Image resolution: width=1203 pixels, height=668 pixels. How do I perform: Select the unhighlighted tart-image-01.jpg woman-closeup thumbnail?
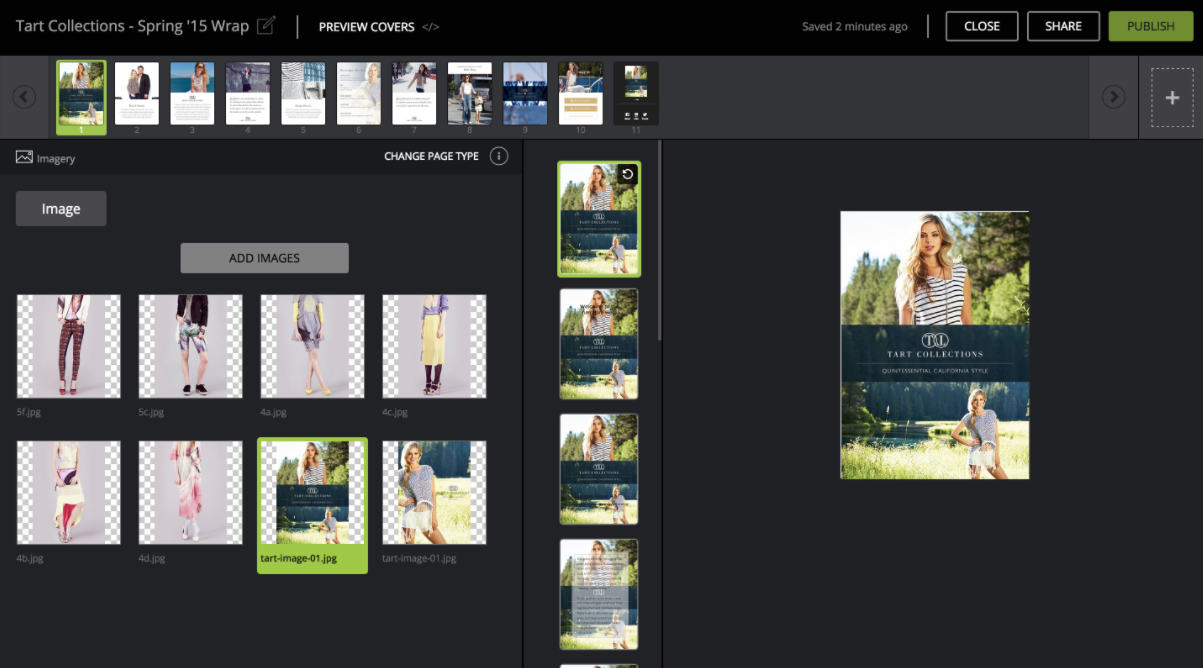click(x=435, y=492)
